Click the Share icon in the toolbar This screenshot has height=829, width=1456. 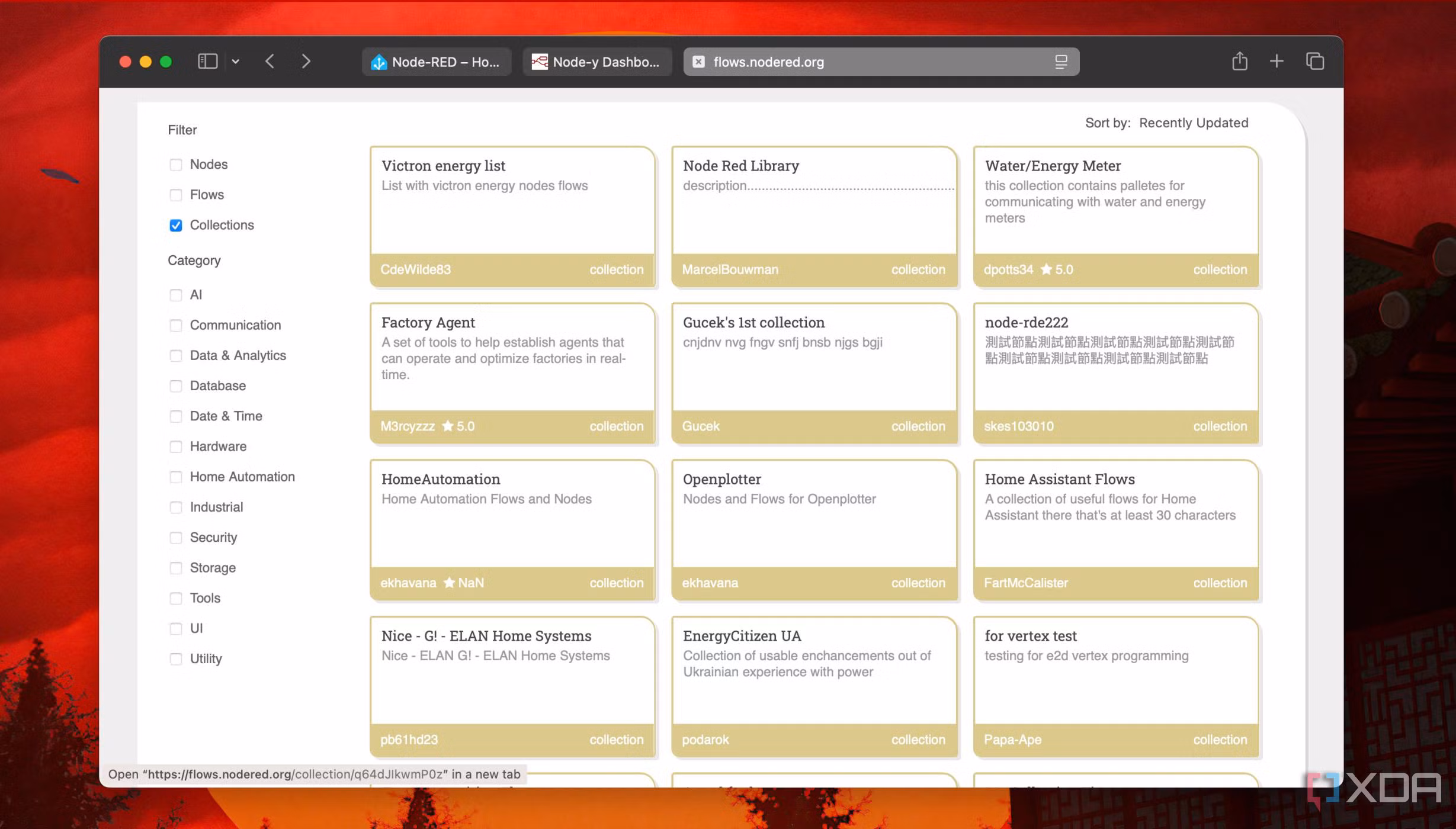point(1239,61)
